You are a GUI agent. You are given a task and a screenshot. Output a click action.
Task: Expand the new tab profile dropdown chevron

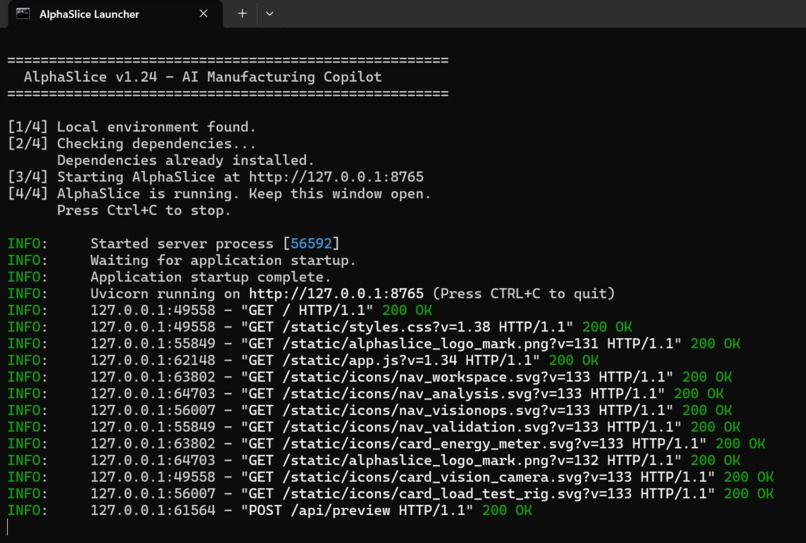click(x=269, y=14)
